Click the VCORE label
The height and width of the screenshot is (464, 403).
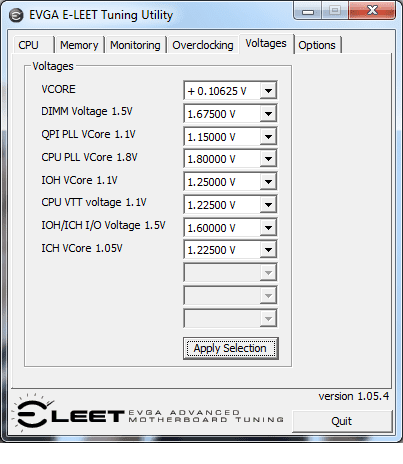(58, 89)
